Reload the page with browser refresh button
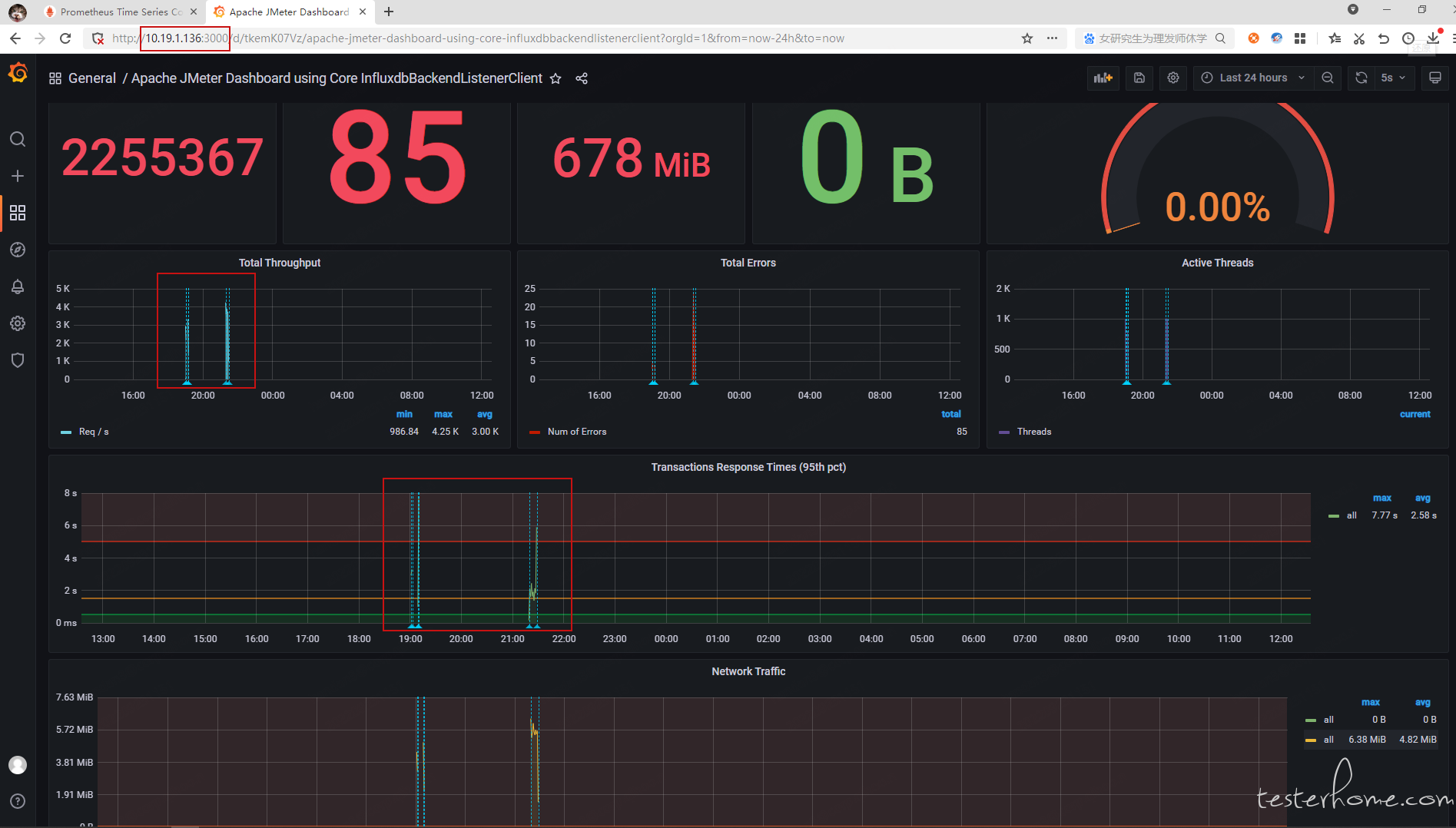The image size is (1456, 828). pos(65,38)
